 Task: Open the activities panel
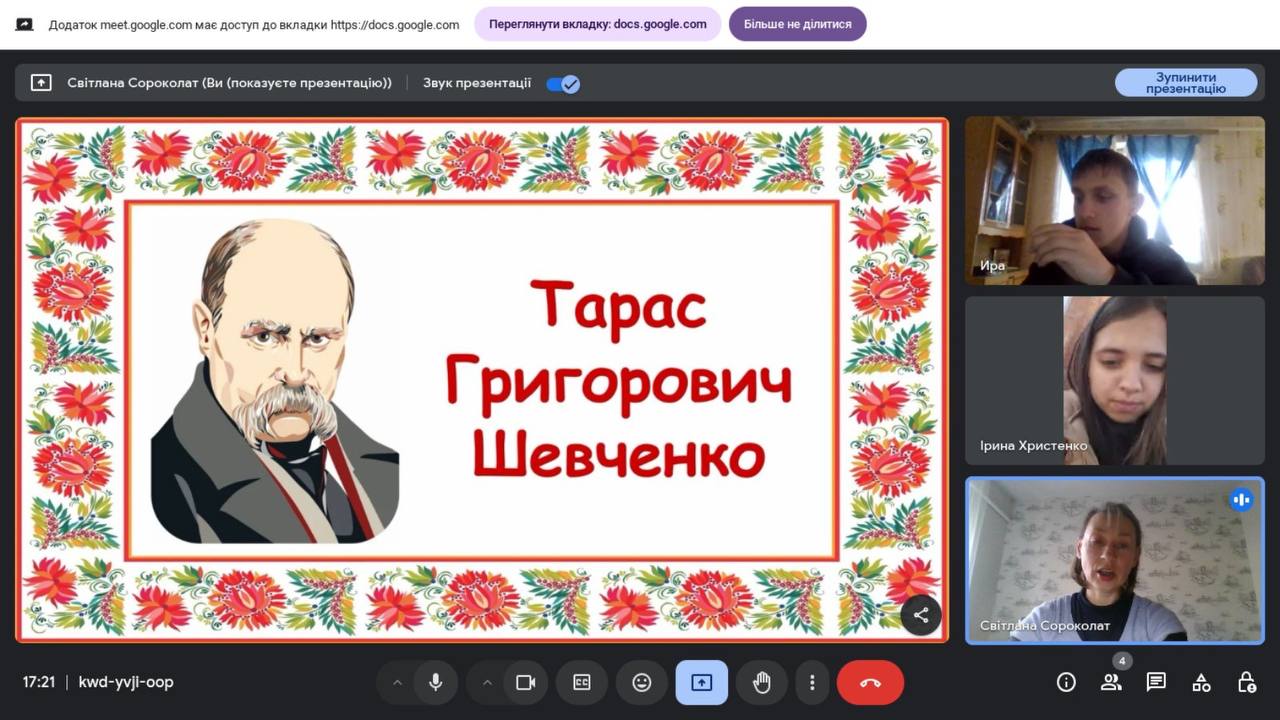[1201, 682]
